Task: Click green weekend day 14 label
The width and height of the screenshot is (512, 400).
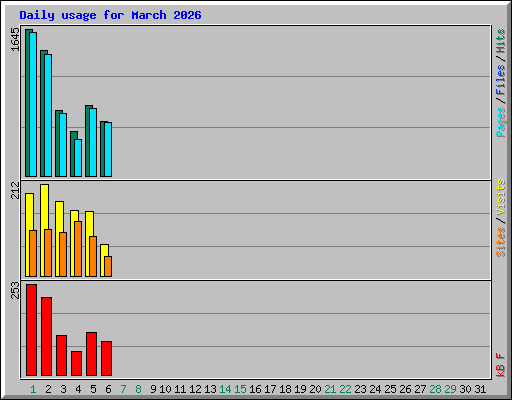Action: point(225,389)
